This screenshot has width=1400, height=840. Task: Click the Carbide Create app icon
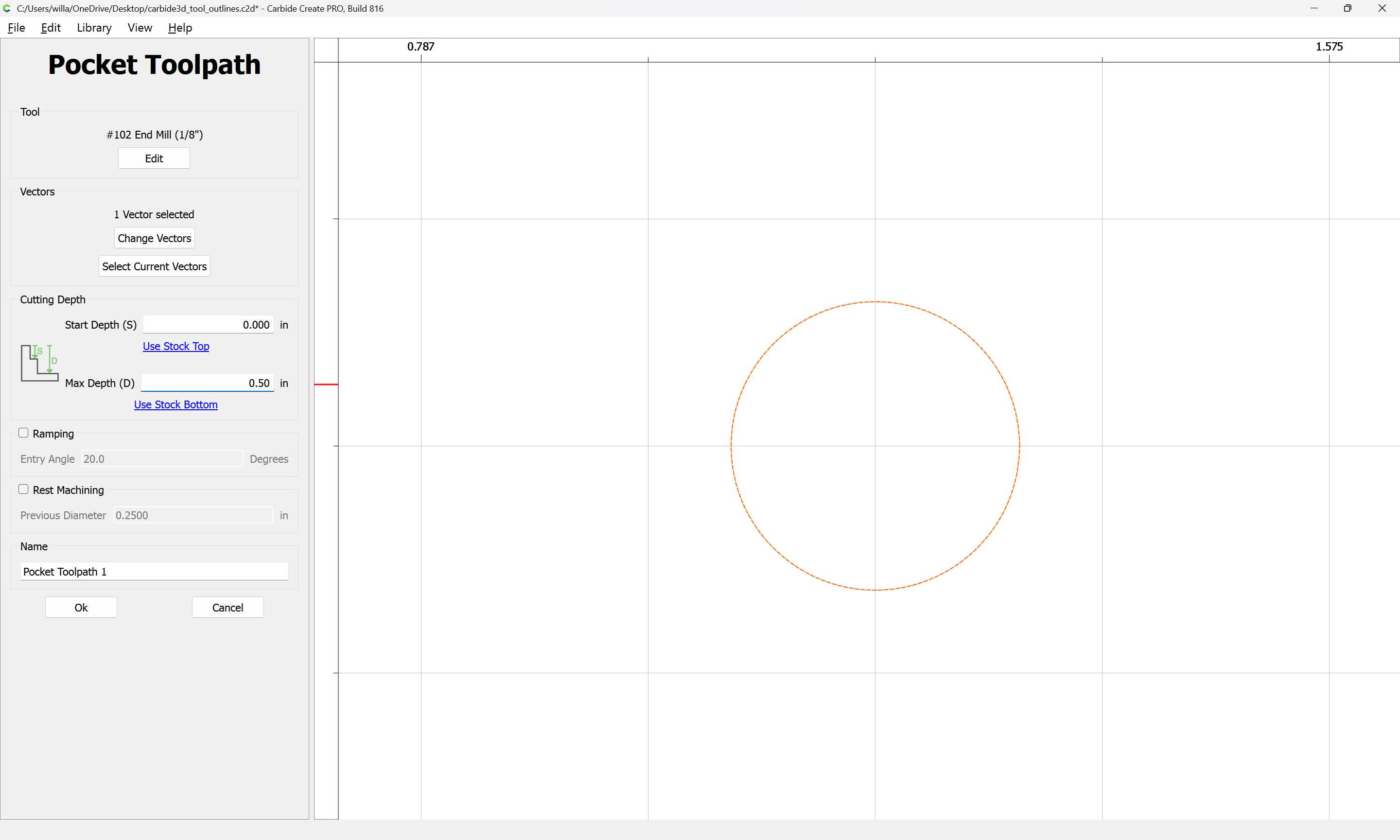click(x=7, y=8)
